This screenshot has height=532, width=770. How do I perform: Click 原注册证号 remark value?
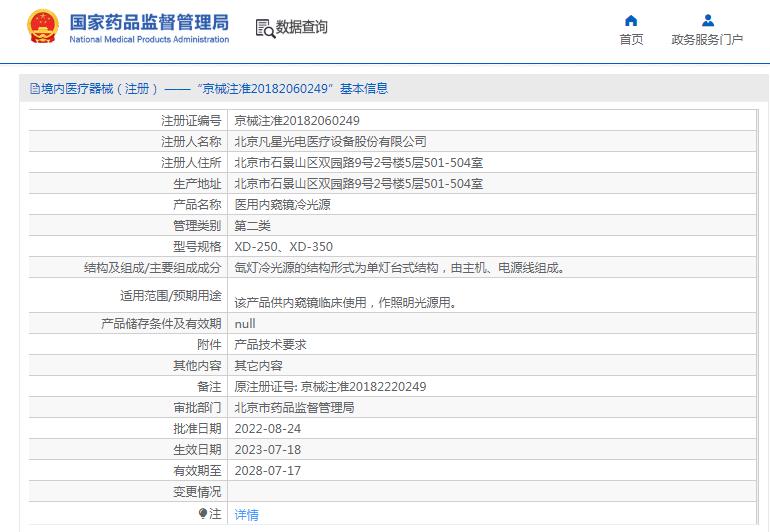coord(330,387)
